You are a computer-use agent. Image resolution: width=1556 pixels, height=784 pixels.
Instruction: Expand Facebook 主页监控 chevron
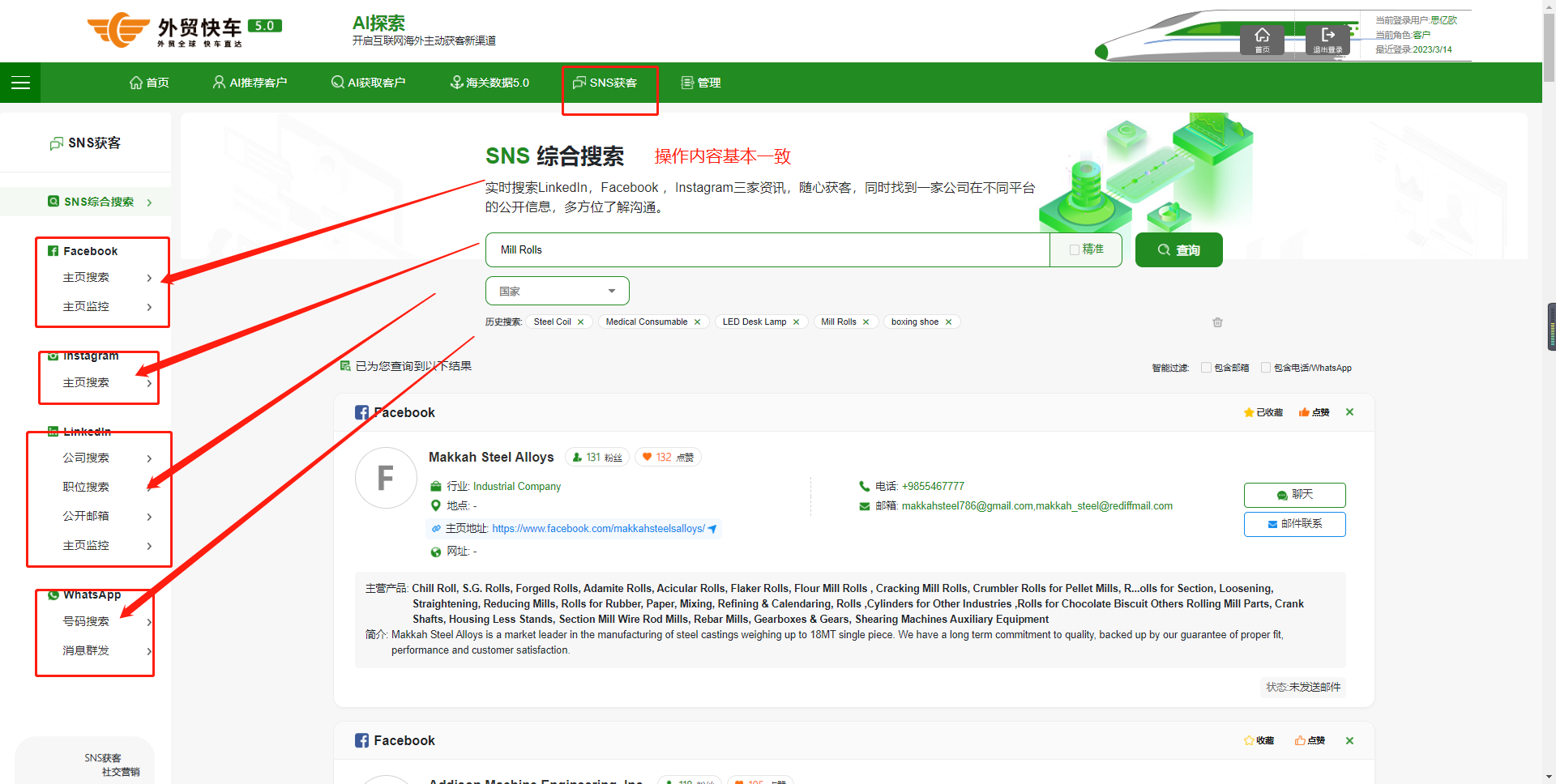tap(149, 307)
